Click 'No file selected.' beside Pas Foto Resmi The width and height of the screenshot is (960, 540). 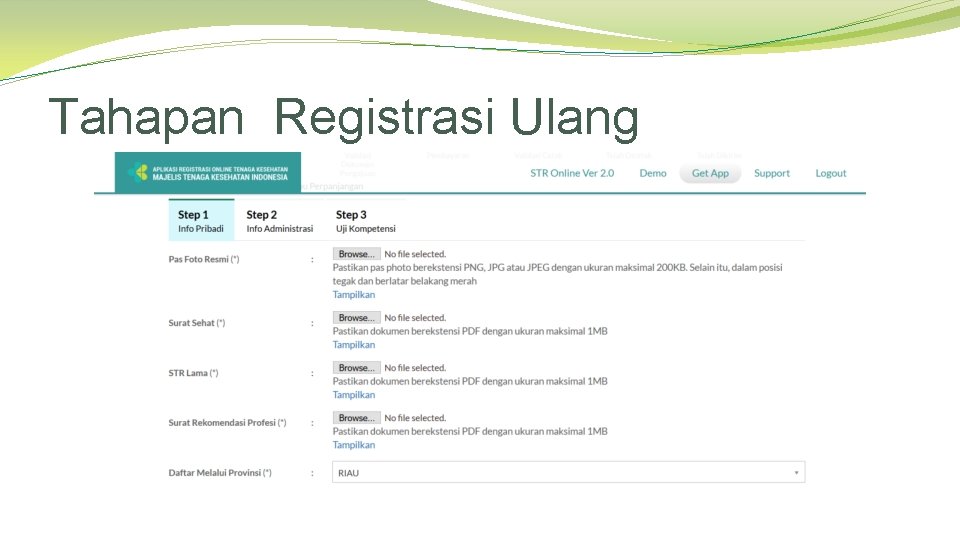[415, 254]
